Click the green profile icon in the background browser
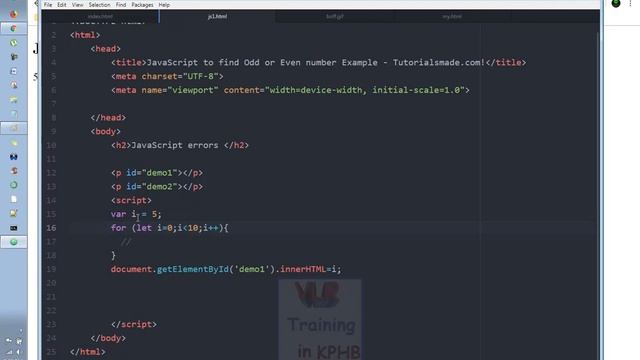Screen dimensions: 640x360 616,4
